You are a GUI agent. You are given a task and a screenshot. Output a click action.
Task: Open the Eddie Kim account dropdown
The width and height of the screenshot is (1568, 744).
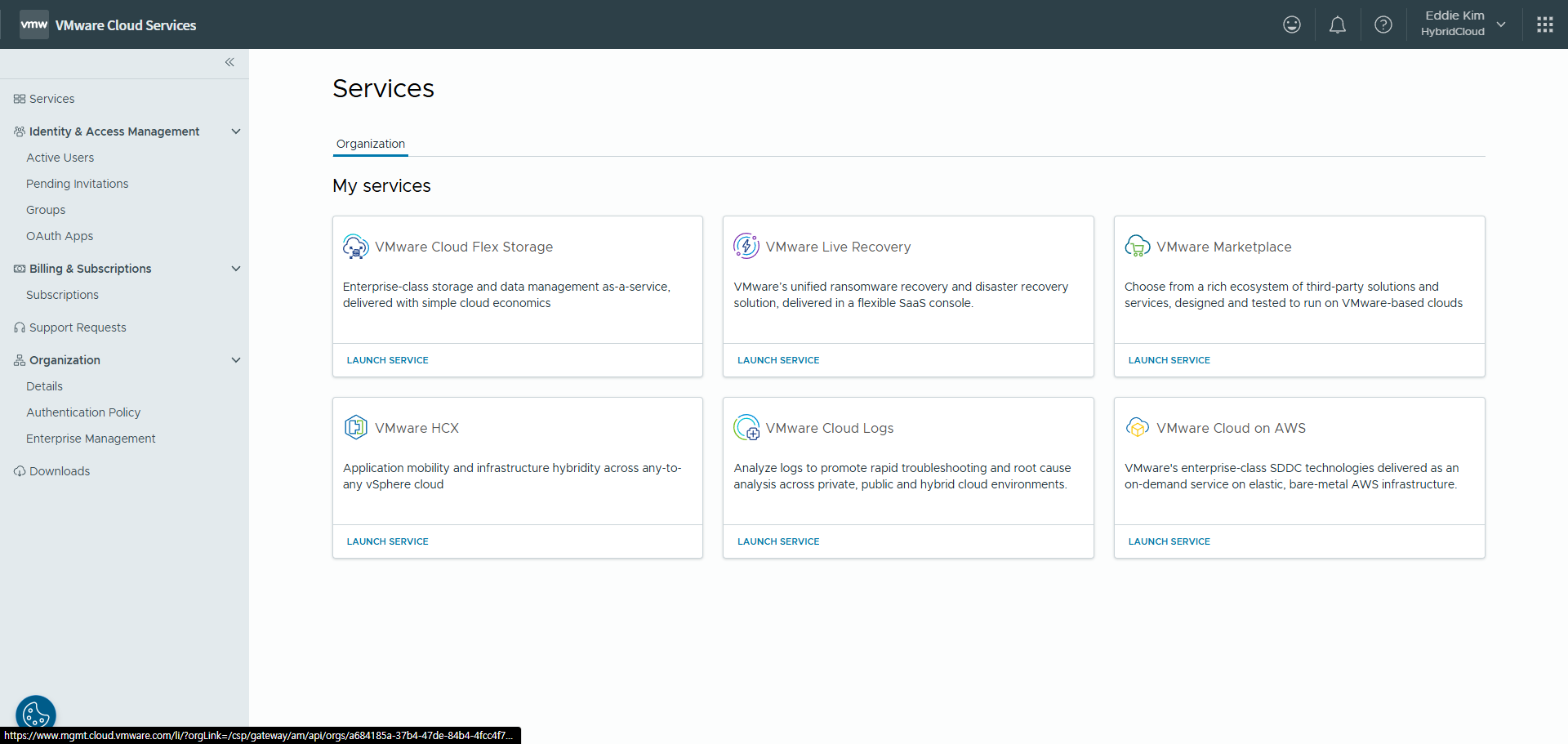[1463, 25]
